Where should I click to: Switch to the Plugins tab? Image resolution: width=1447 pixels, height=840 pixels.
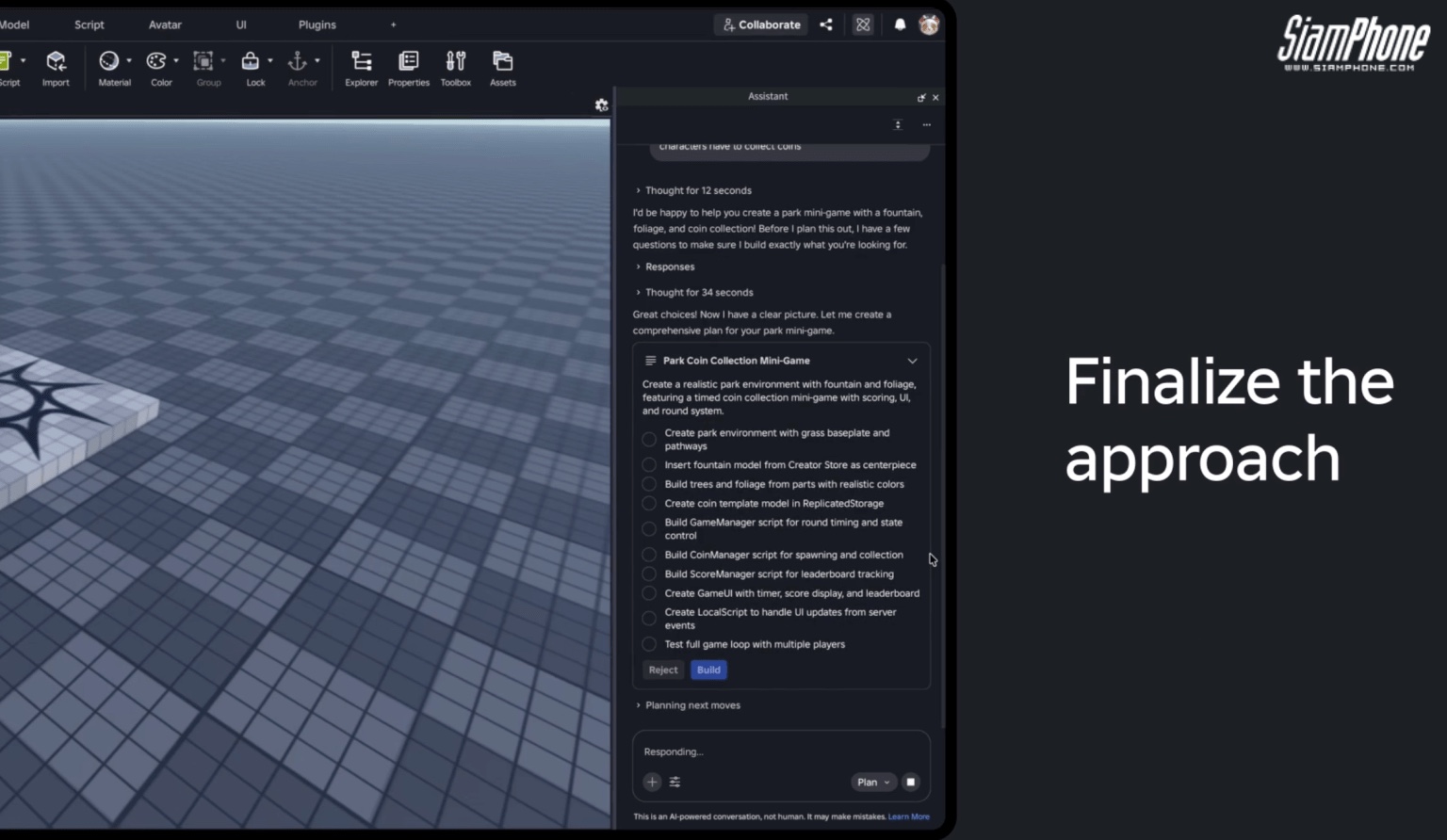pos(317,24)
